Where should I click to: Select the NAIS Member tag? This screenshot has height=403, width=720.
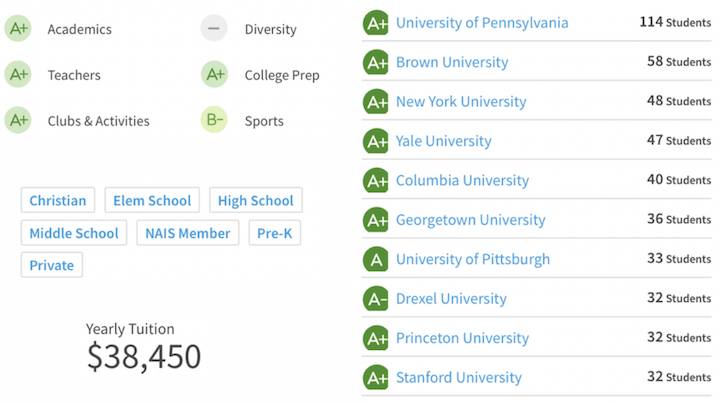(188, 233)
